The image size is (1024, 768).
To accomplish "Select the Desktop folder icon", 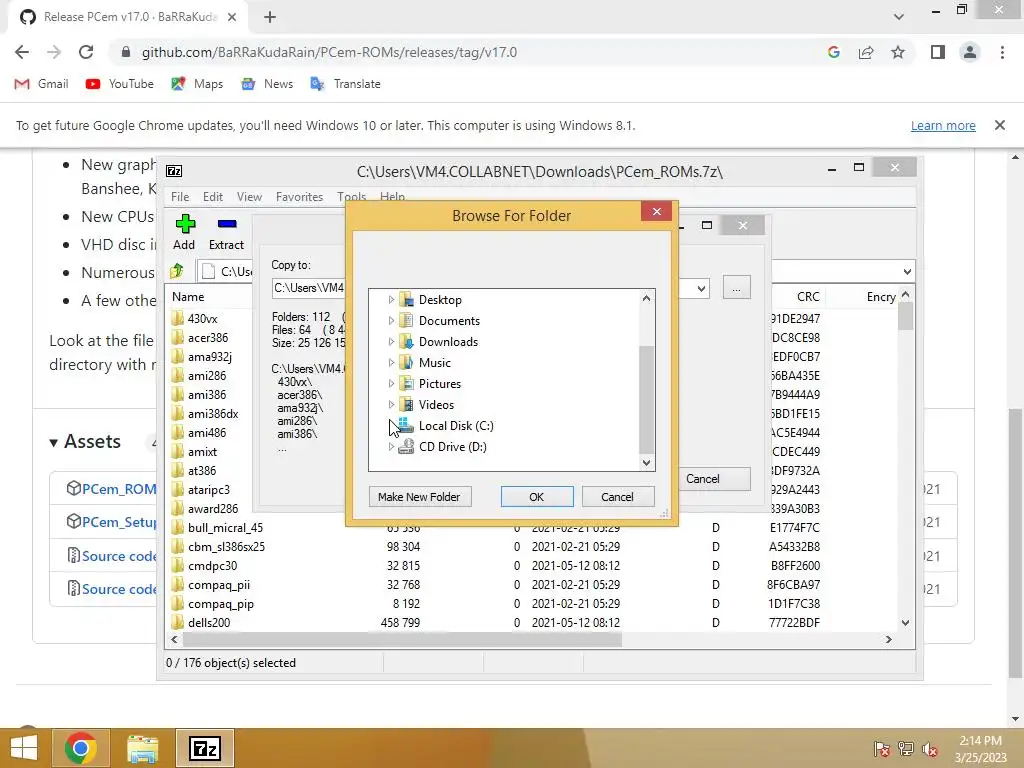I will click(406, 300).
